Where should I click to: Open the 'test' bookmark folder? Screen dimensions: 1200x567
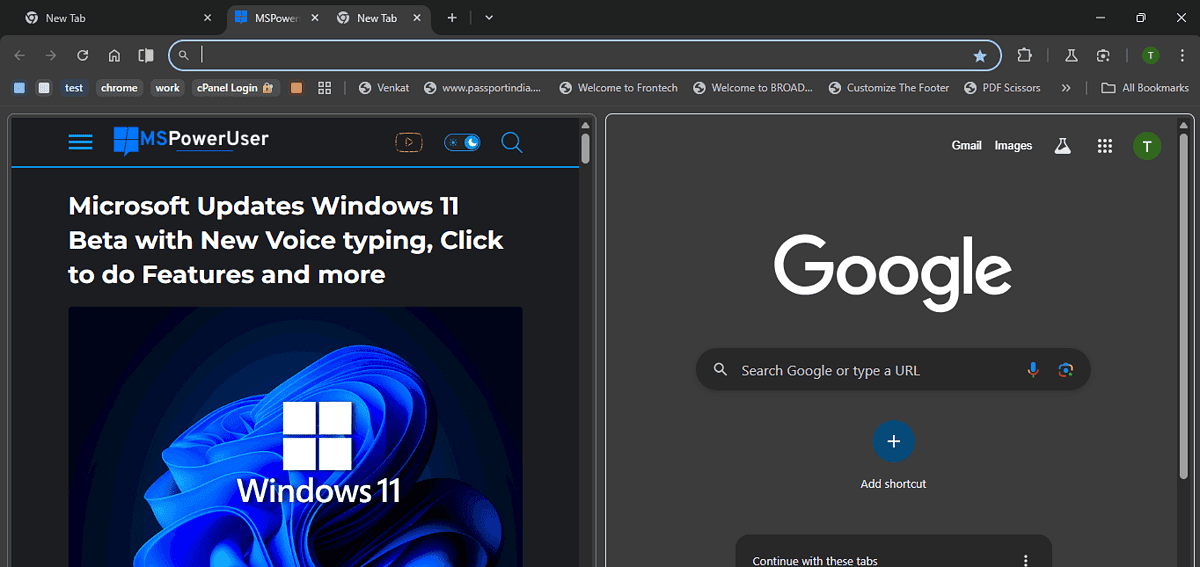click(x=74, y=88)
